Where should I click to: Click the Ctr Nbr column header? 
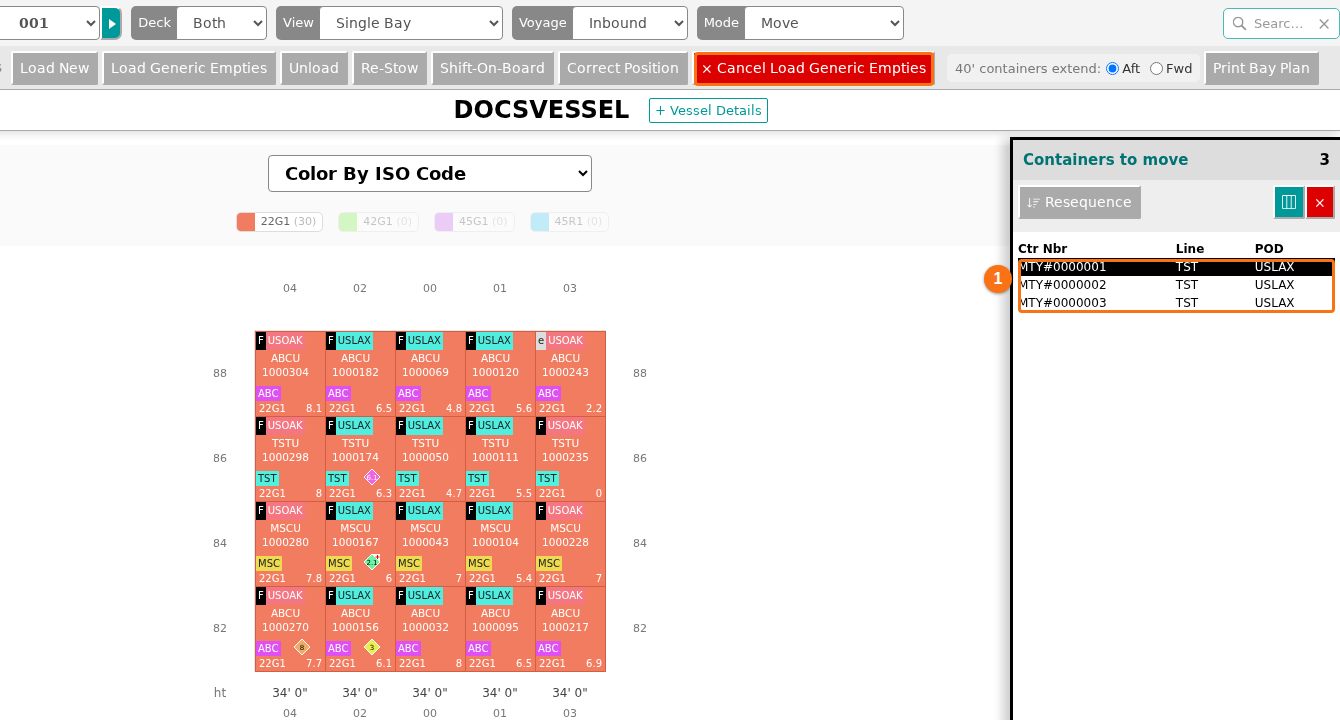1042,249
